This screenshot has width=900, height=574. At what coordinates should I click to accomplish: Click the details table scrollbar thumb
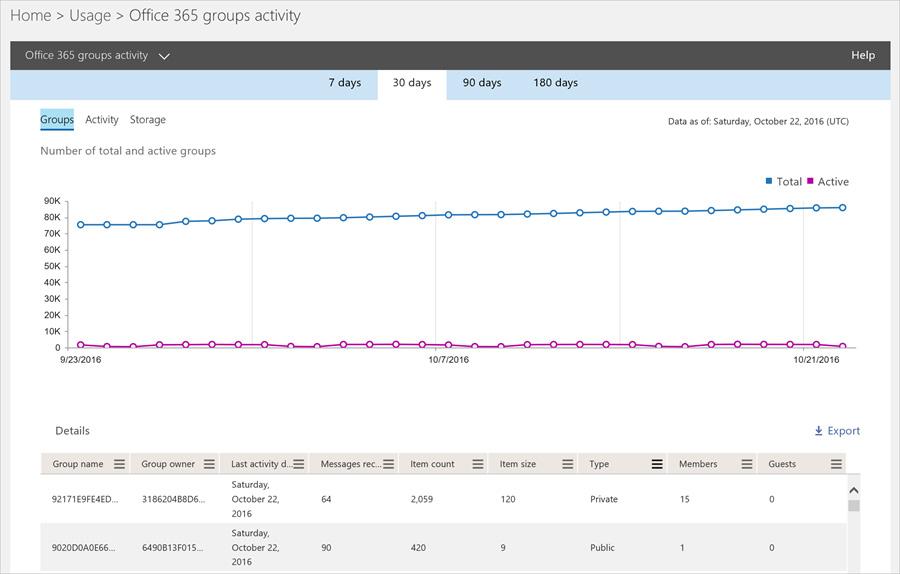854,506
